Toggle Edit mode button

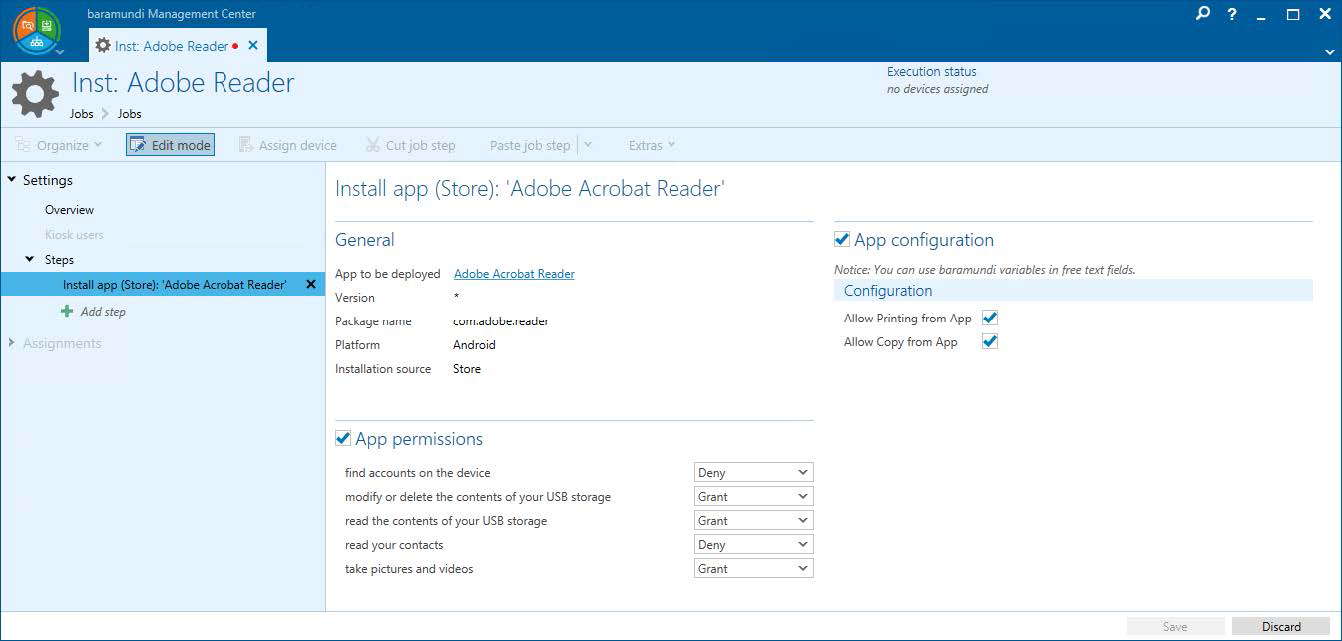(170, 145)
